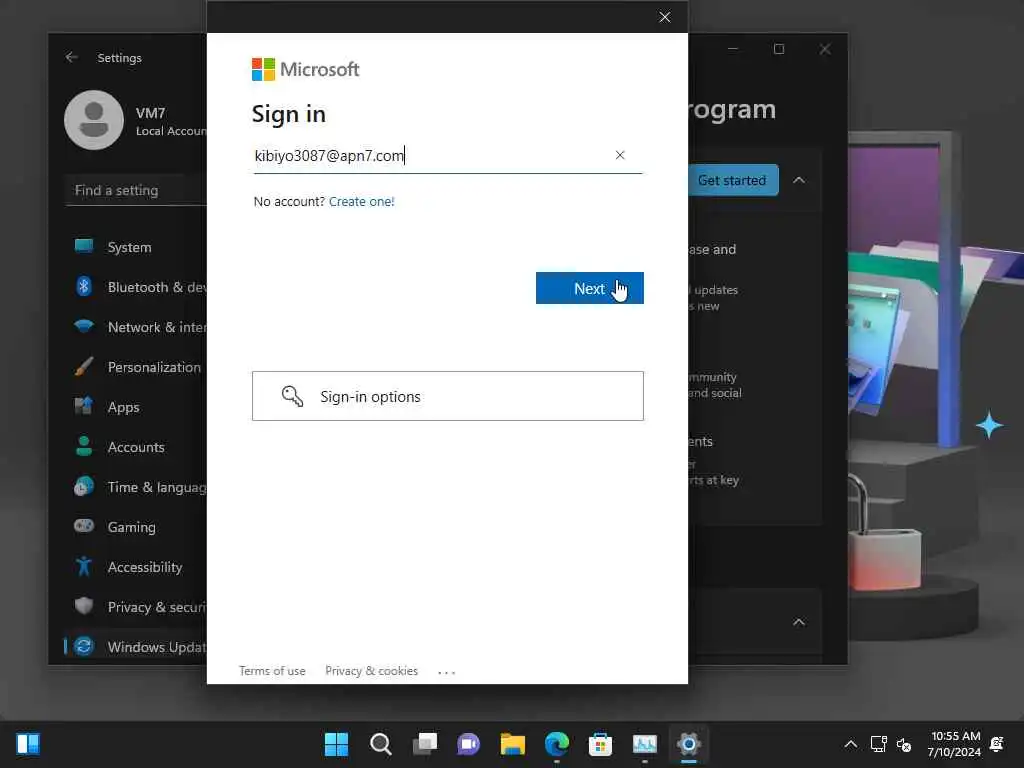Open the 'Create one!' account link
This screenshot has height=768, width=1024.
coord(361,201)
